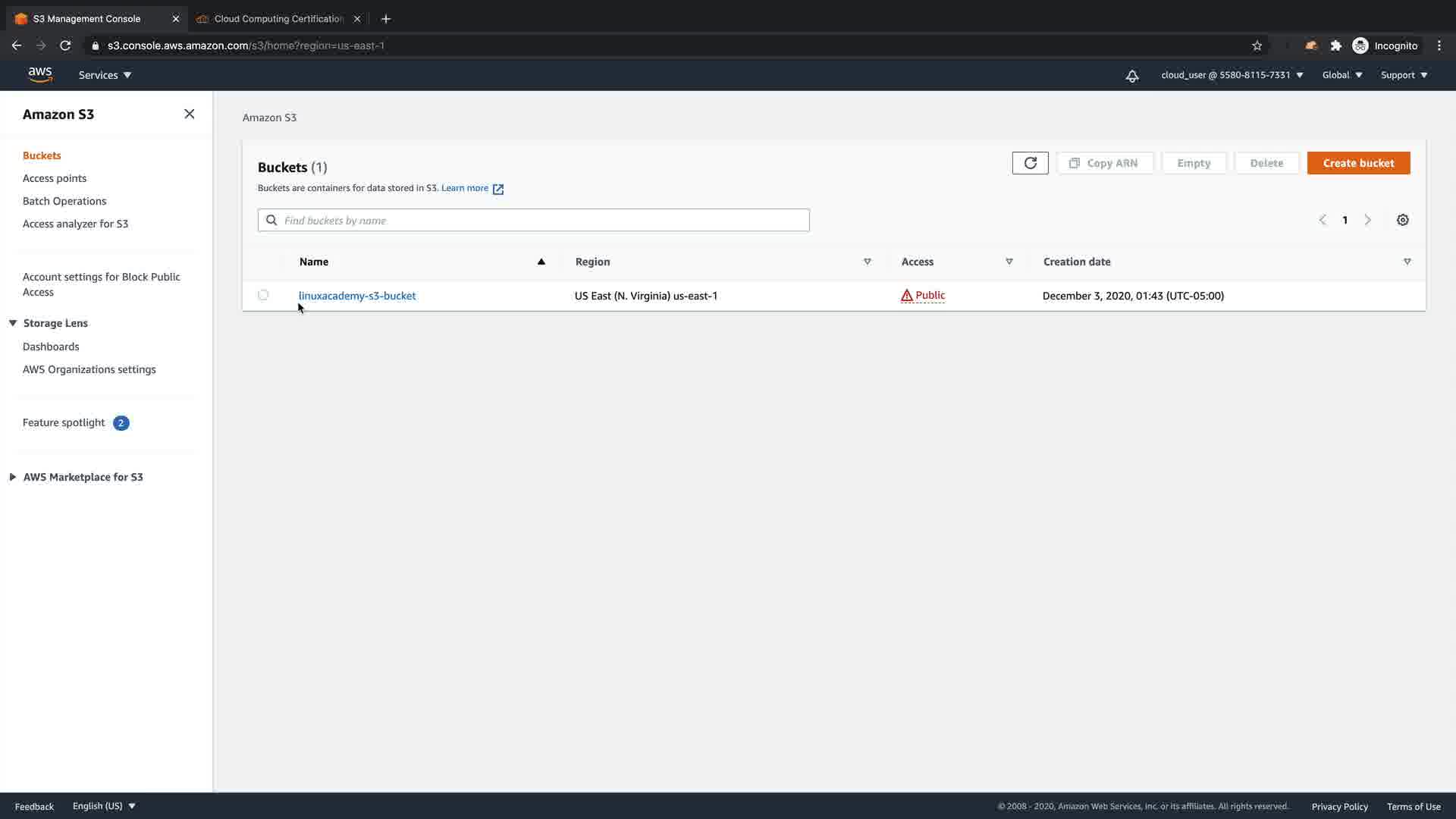1456x819 pixels.
Task: Click the notifications bell icon
Action: (x=1131, y=76)
